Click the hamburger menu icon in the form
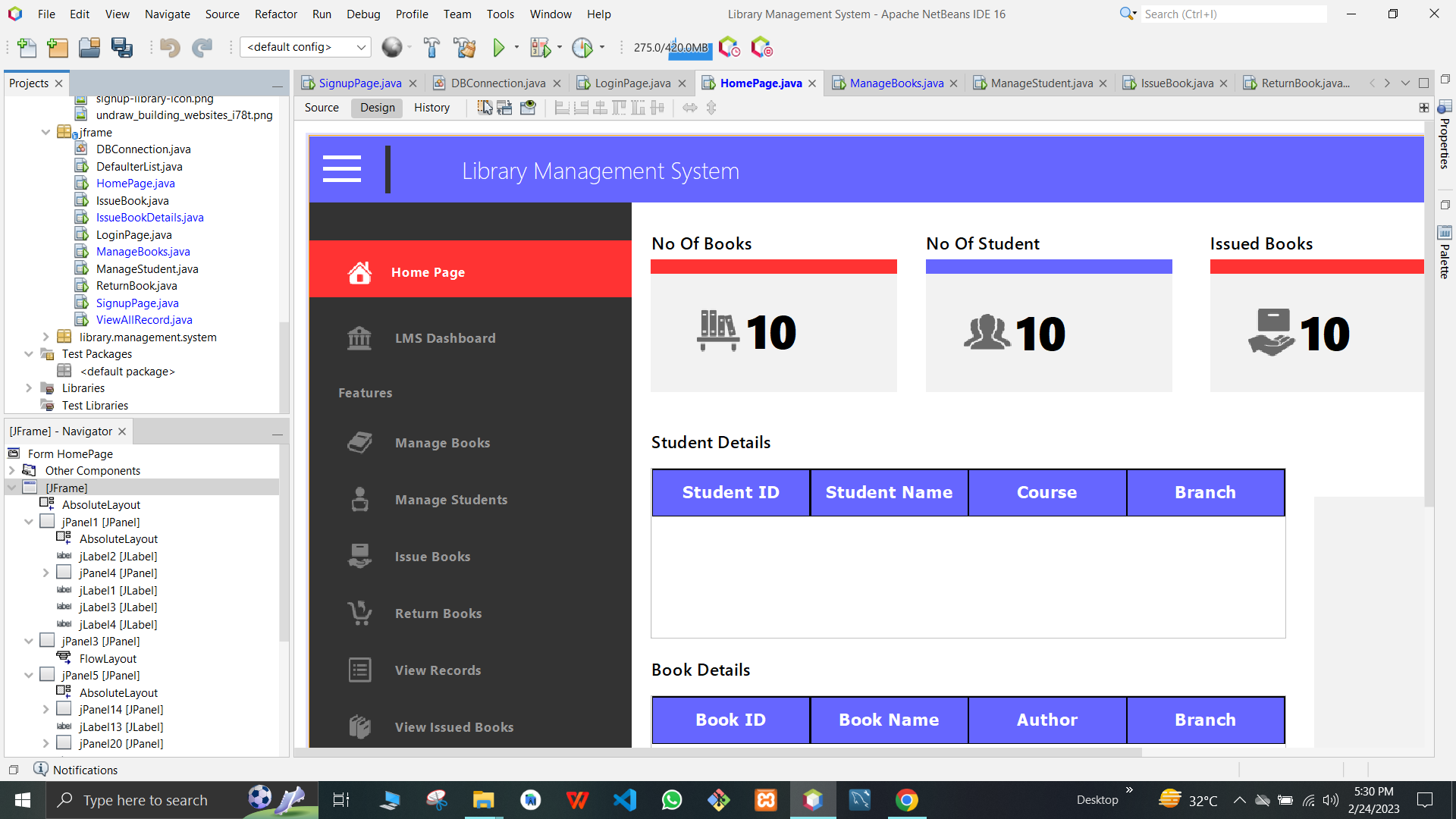This screenshot has height=819, width=1456. click(342, 168)
